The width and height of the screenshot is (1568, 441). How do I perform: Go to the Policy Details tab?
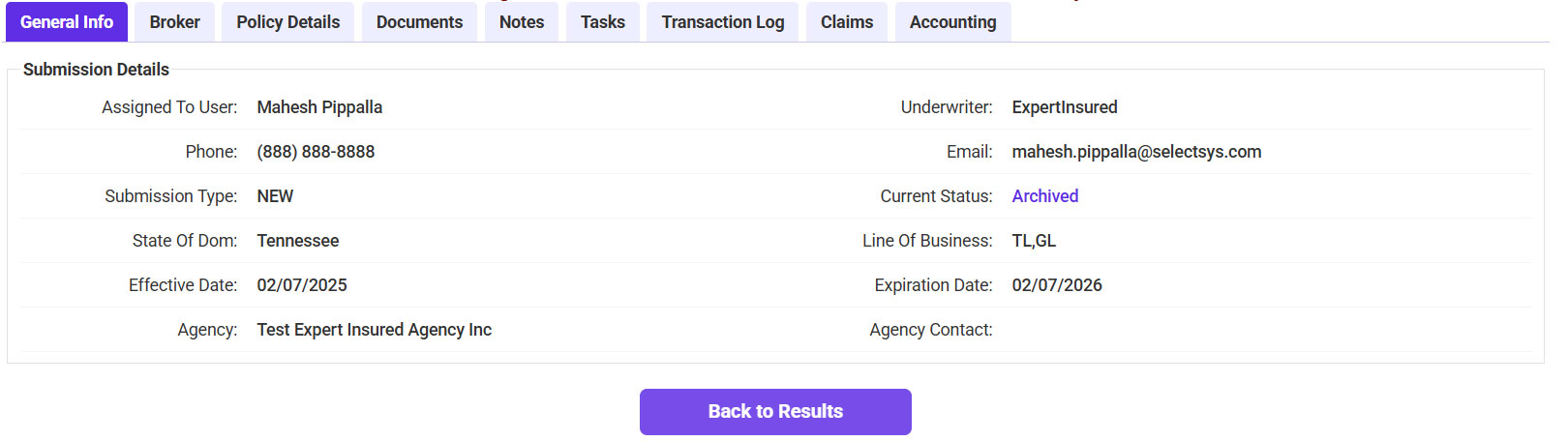coord(287,22)
